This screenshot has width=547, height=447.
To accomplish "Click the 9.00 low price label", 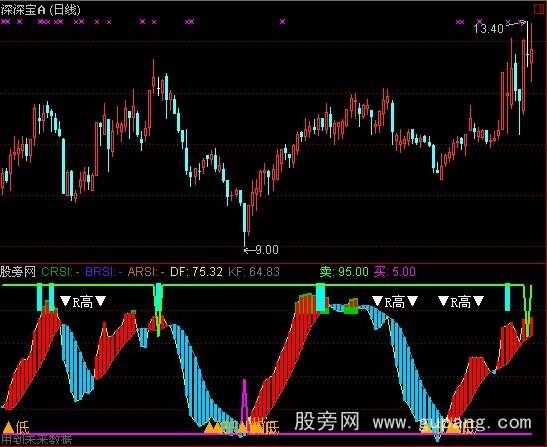I will click(267, 250).
